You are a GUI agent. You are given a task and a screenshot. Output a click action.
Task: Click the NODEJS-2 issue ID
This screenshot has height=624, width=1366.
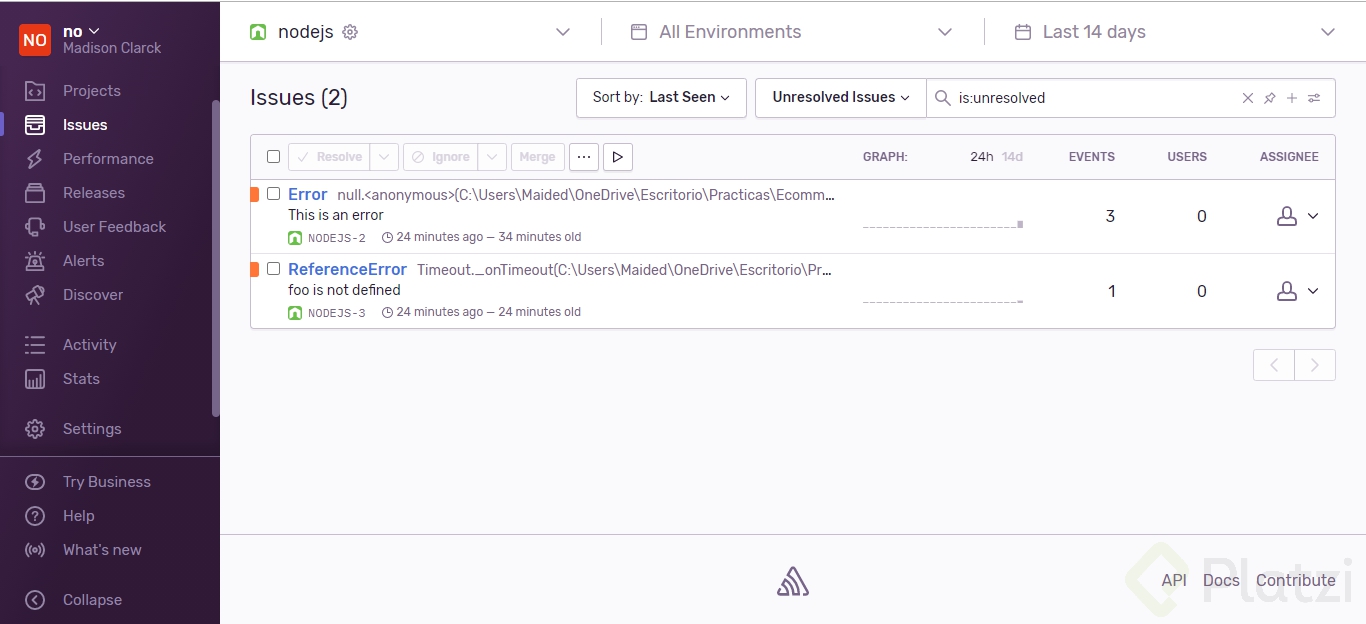tap(337, 238)
